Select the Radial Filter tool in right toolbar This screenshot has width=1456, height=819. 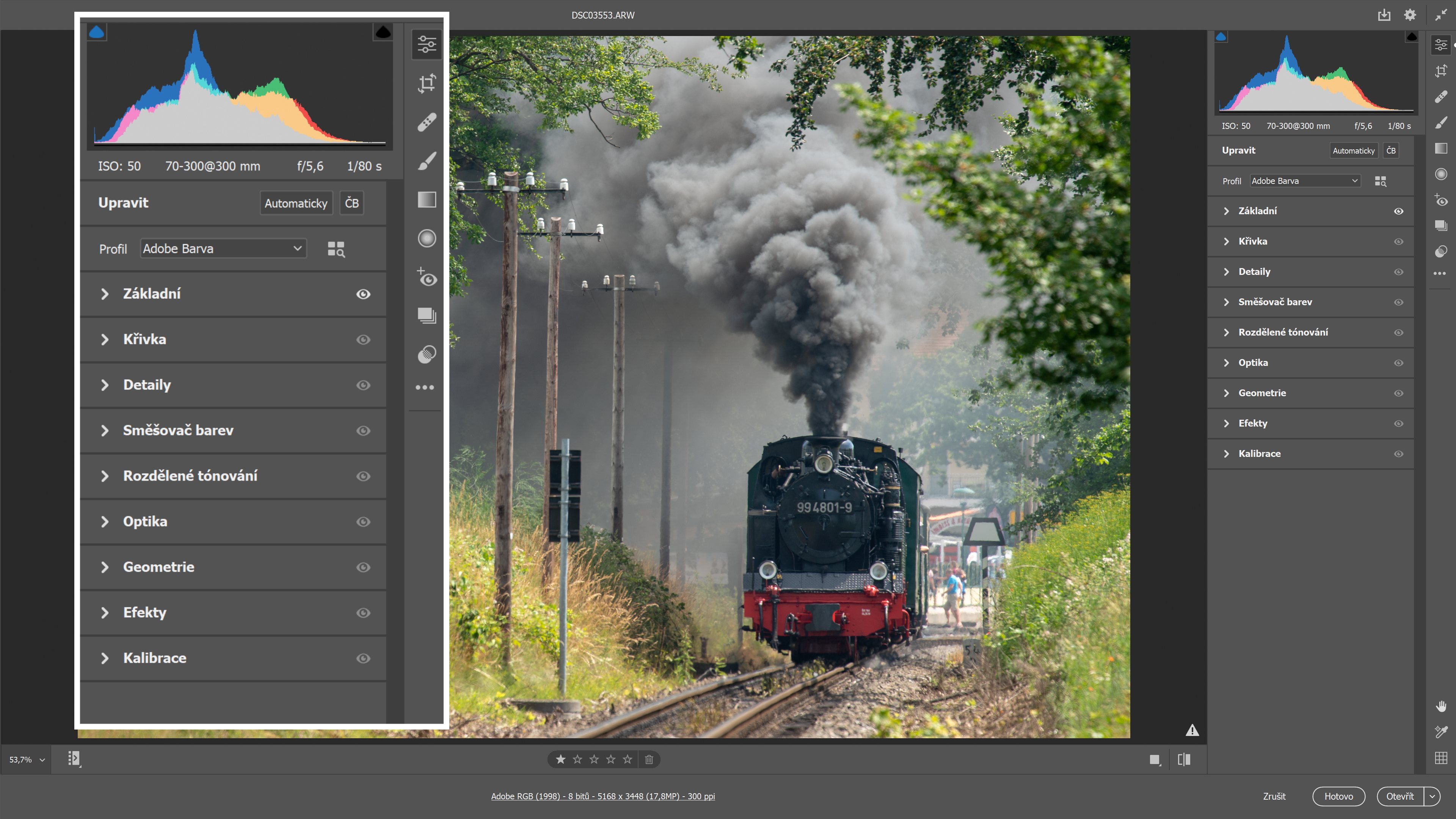click(1441, 174)
